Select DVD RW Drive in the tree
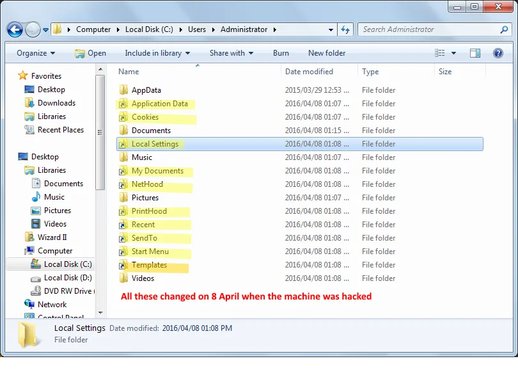 click(x=62, y=291)
